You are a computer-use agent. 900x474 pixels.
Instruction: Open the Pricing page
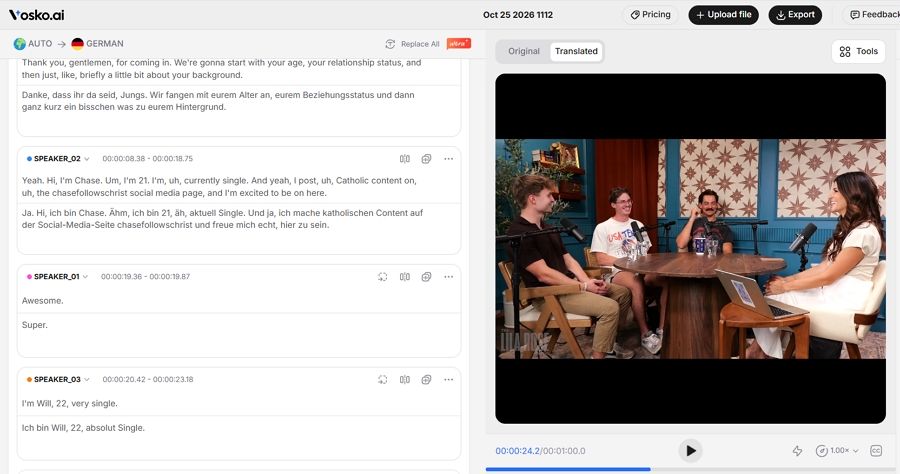(650, 15)
